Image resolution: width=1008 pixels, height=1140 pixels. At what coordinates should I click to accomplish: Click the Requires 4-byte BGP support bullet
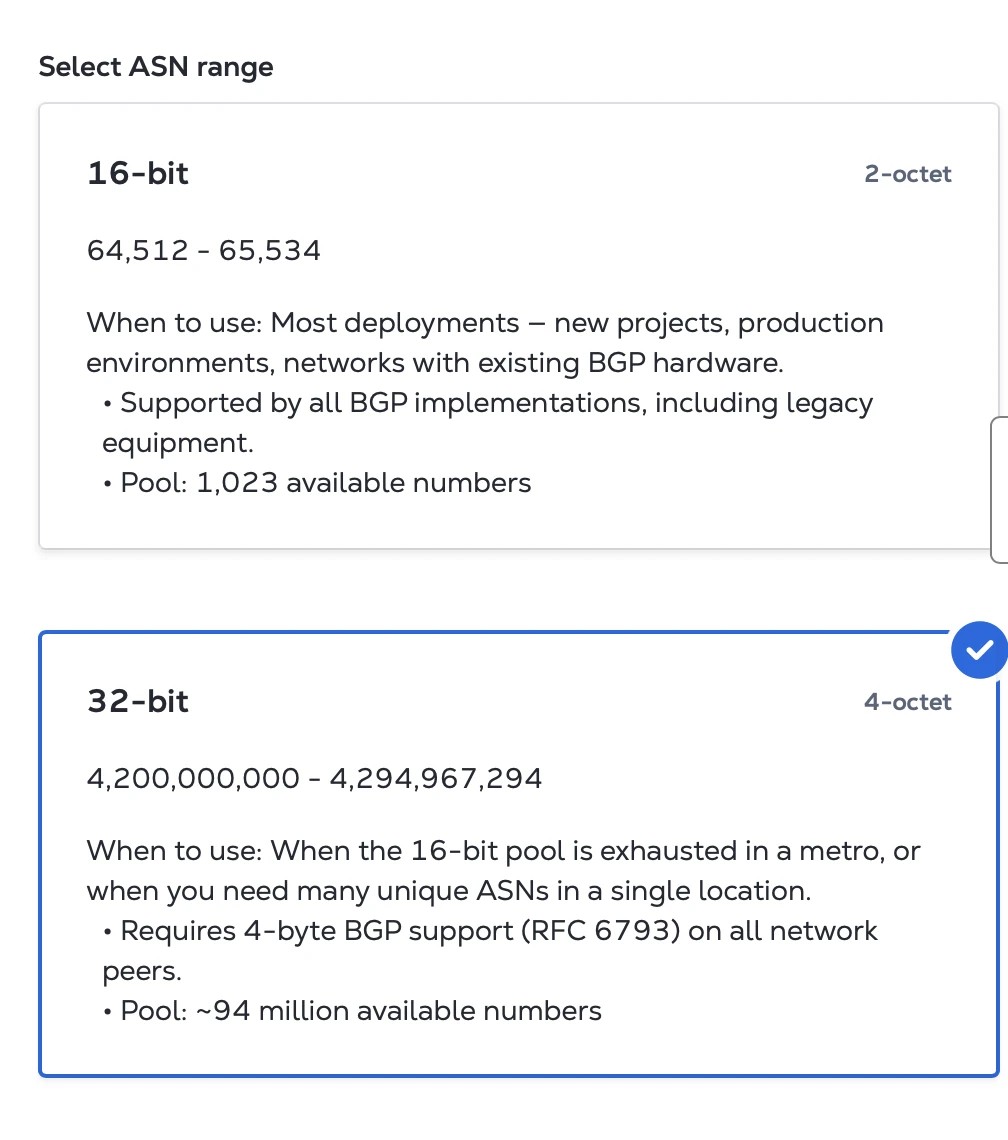click(x=490, y=950)
